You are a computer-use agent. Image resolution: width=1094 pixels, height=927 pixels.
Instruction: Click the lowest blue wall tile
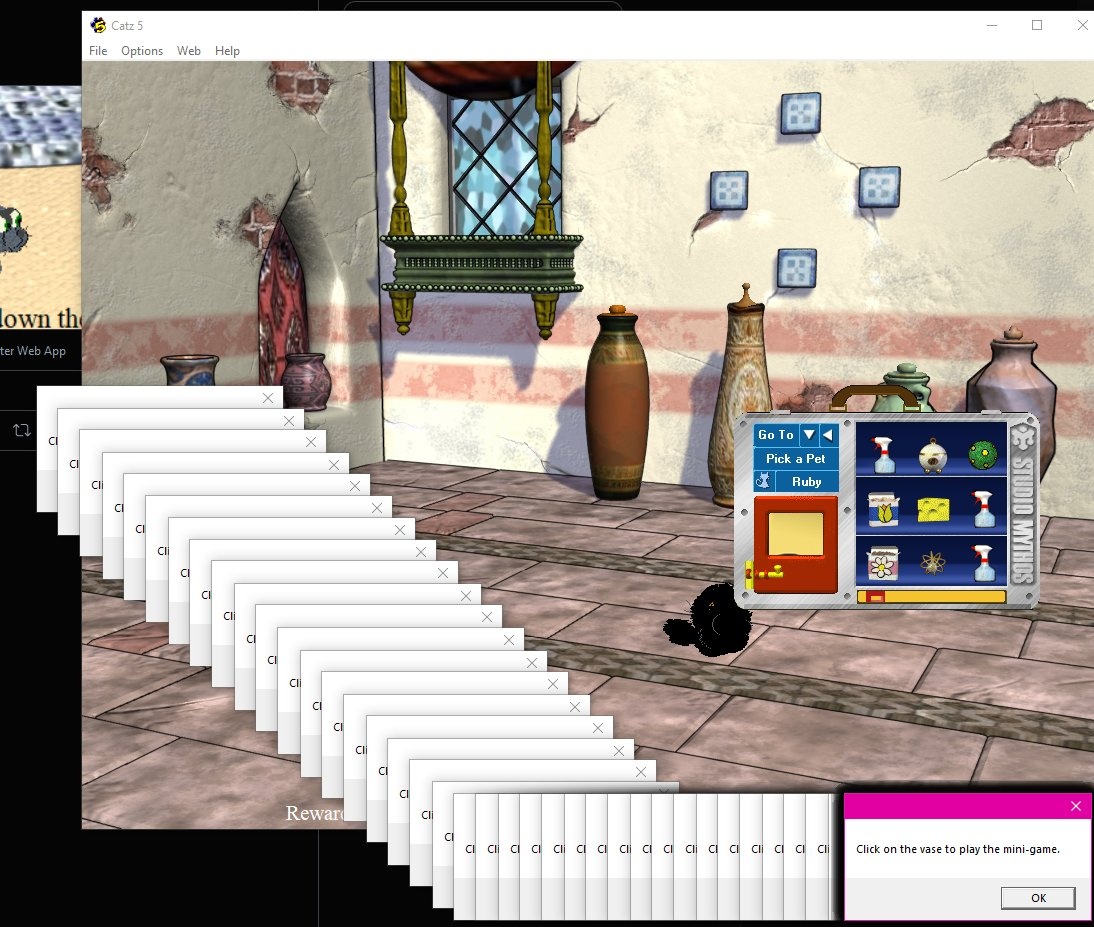(x=796, y=269)
